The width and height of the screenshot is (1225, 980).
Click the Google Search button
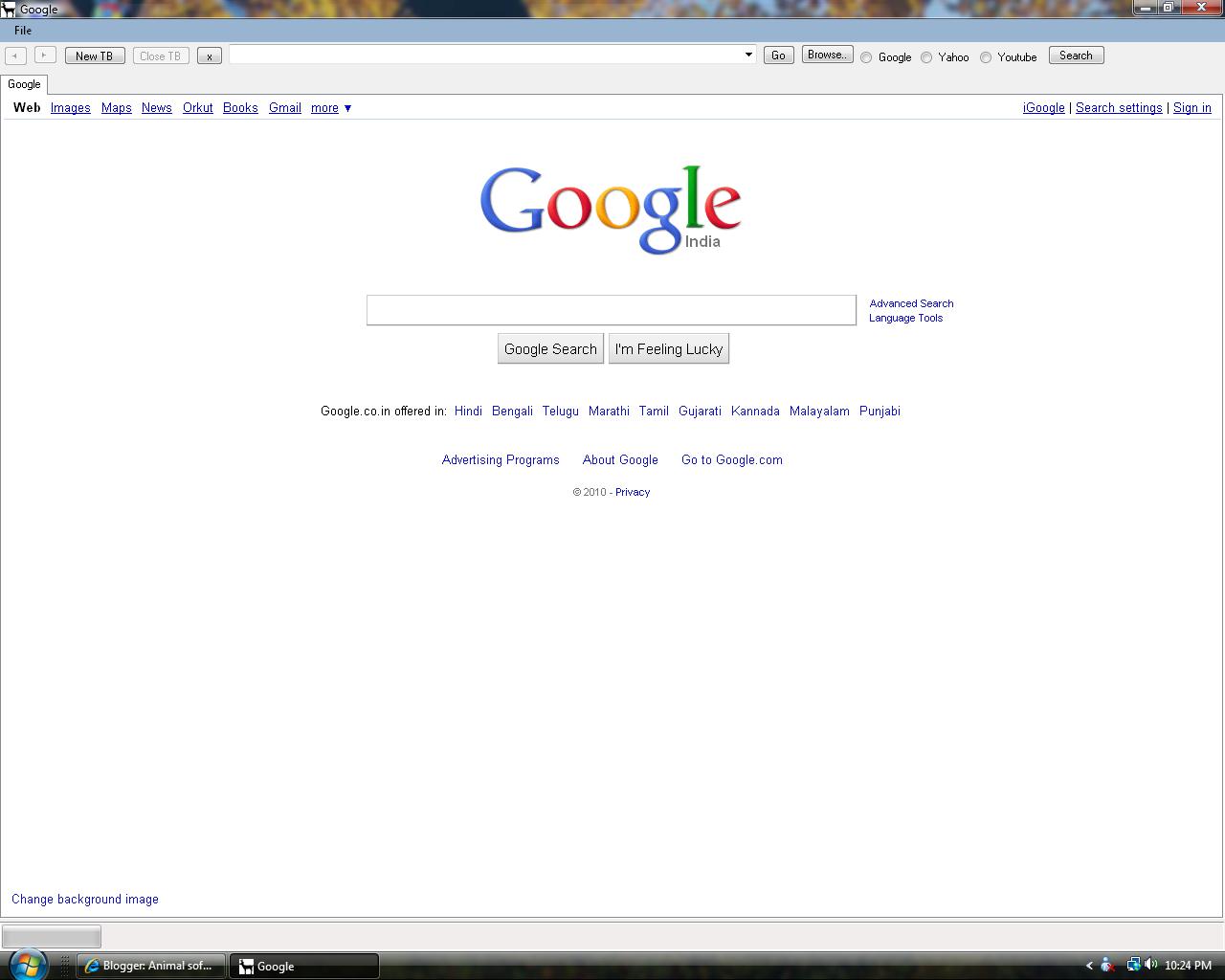pos(550,348)
